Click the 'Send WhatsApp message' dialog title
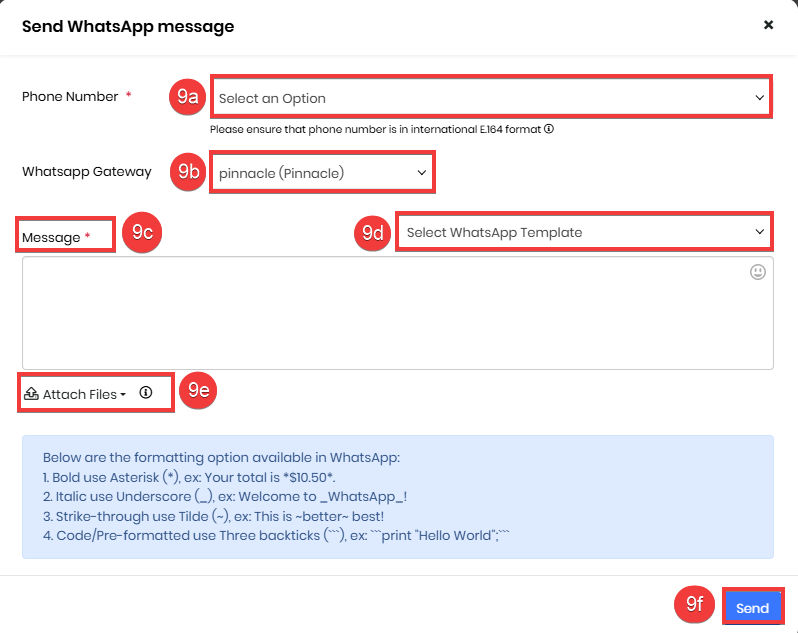The image size is (798, 633). tap(128, 26)
